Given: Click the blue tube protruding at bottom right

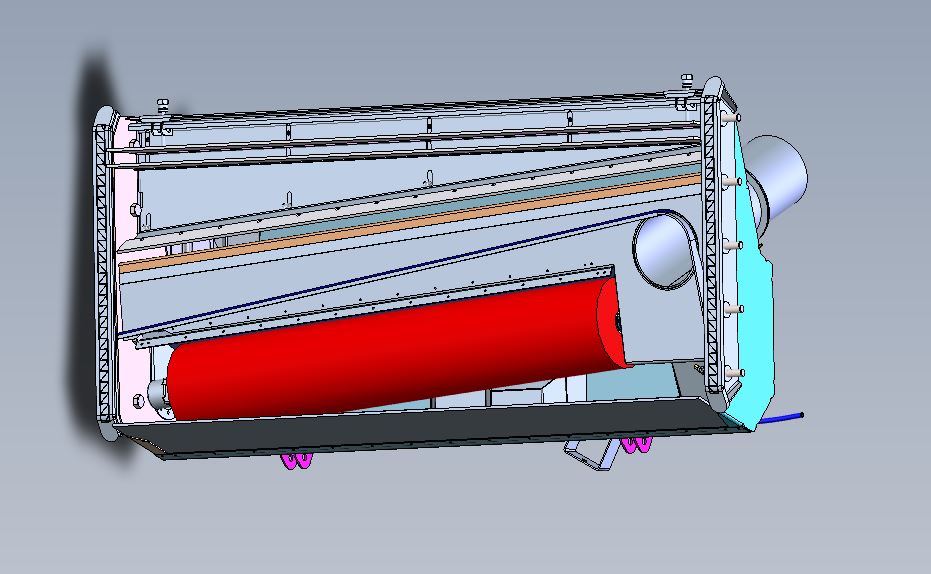Looking at the screenshot, I should [x=782, y=418].
